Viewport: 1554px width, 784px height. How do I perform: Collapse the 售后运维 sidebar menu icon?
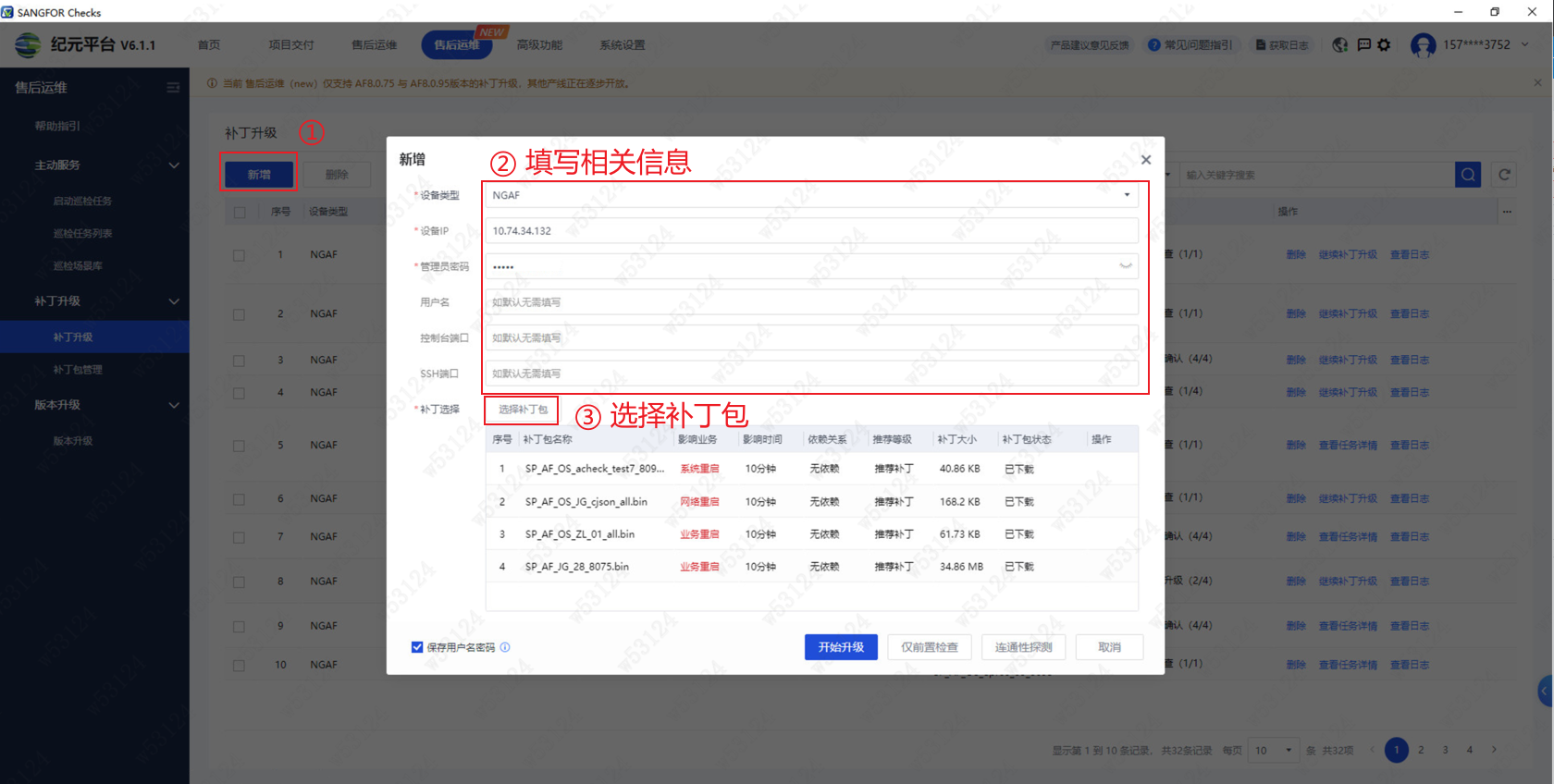[x=173, y=88]
